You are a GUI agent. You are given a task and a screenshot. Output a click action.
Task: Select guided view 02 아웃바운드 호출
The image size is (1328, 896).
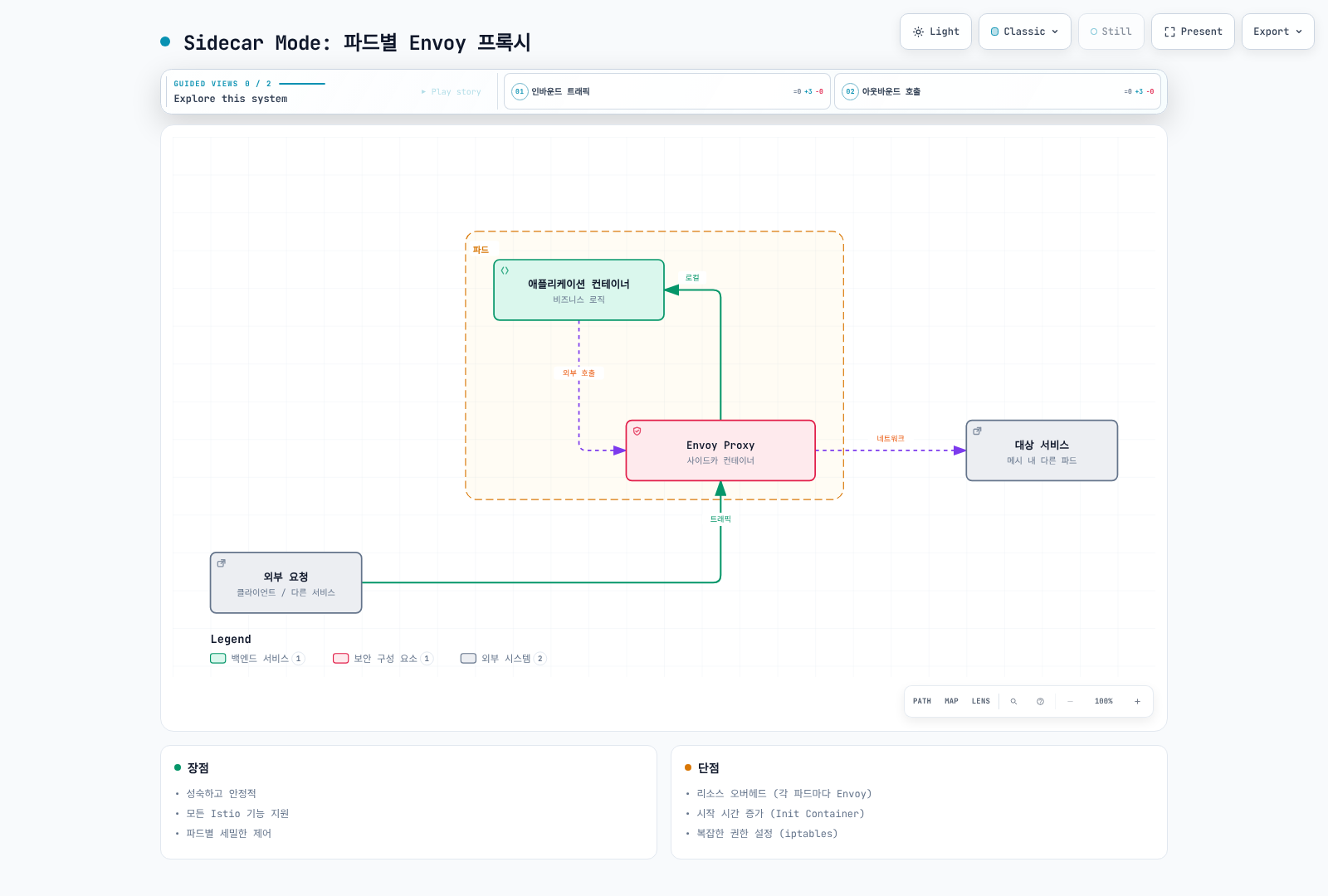pos(997,91)
